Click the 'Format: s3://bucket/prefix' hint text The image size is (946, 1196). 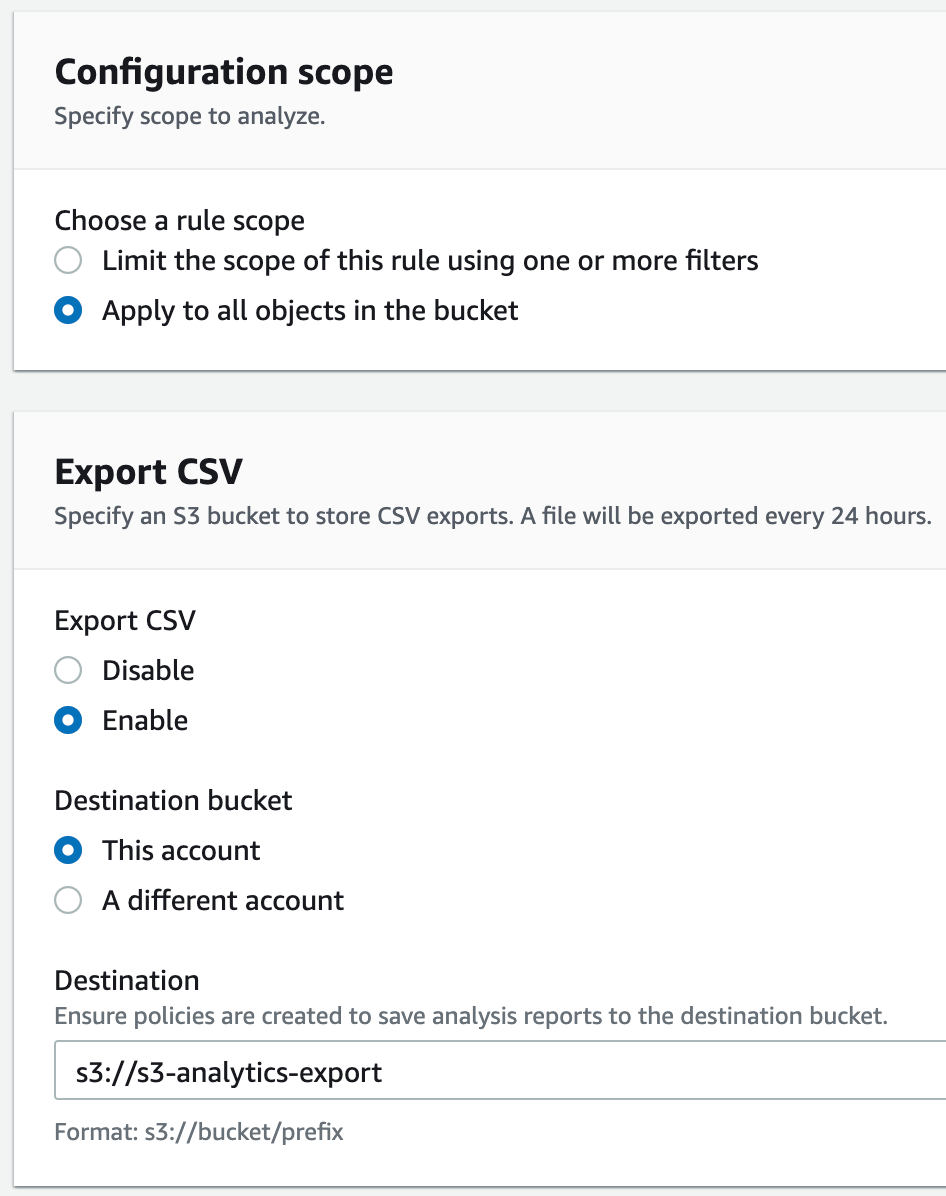click(x=198, y=1132)
